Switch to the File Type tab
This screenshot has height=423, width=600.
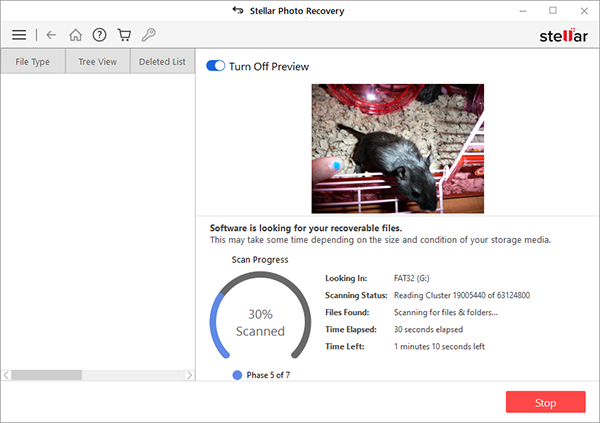(x=33, y=61)
